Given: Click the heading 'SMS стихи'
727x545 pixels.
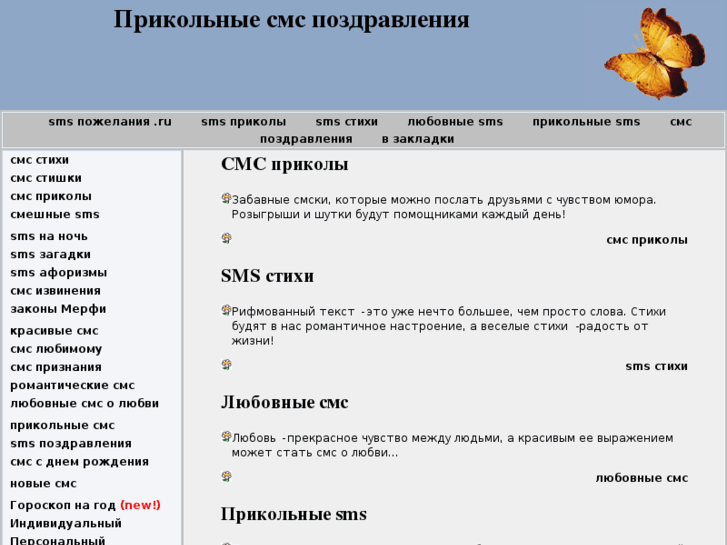Looking at the screenshot, I should 267,276.
